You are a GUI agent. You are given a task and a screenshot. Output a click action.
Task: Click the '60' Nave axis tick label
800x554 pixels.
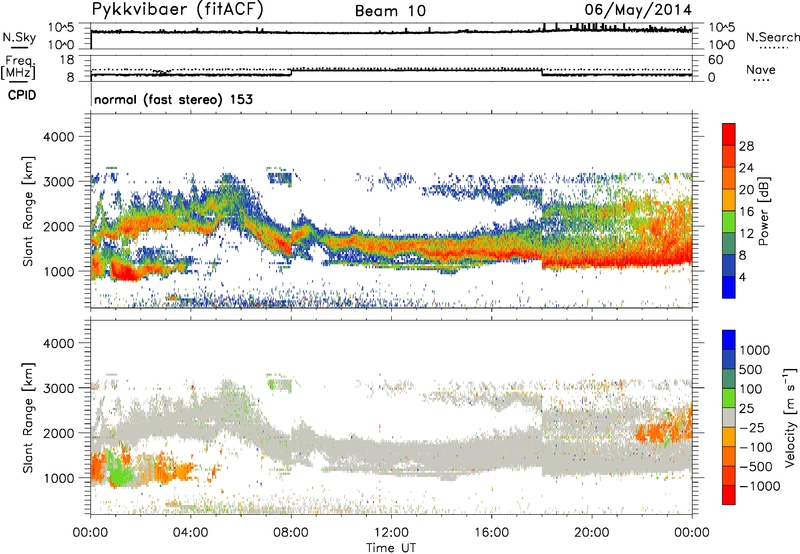[715, 60]
